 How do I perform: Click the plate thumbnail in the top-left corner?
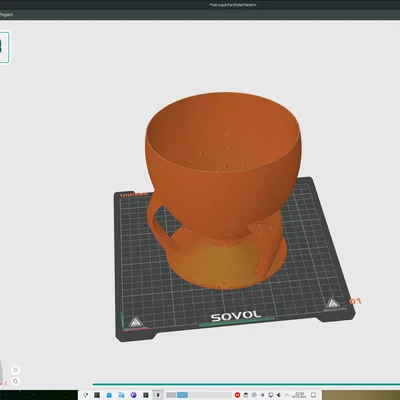coord(4,47)
